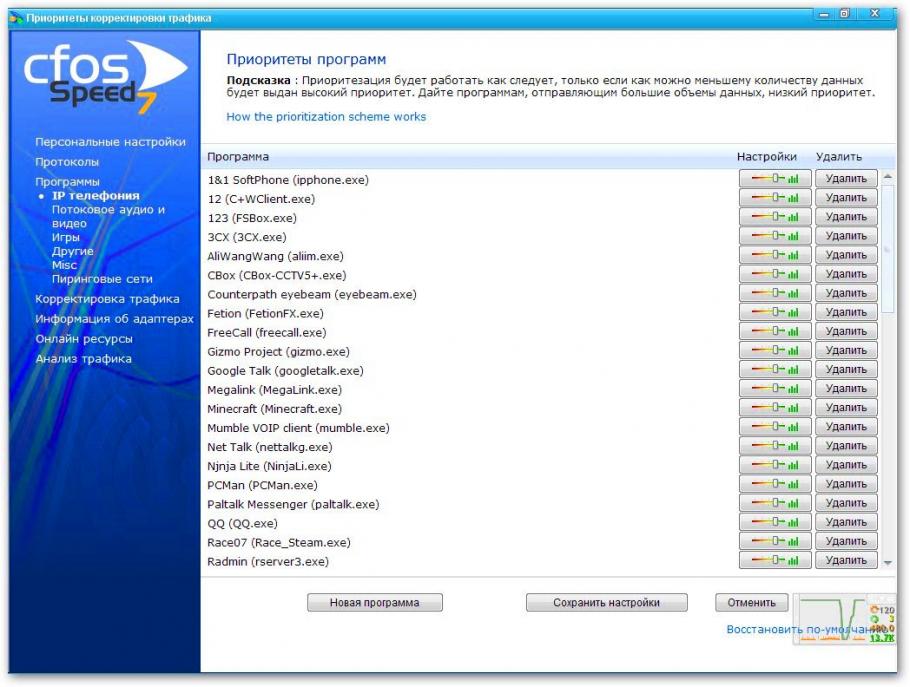This screenshot has width=910, height=687.
Task: Open priority settings for 12 (C+WClient.exe)
Action: (775, 198)
